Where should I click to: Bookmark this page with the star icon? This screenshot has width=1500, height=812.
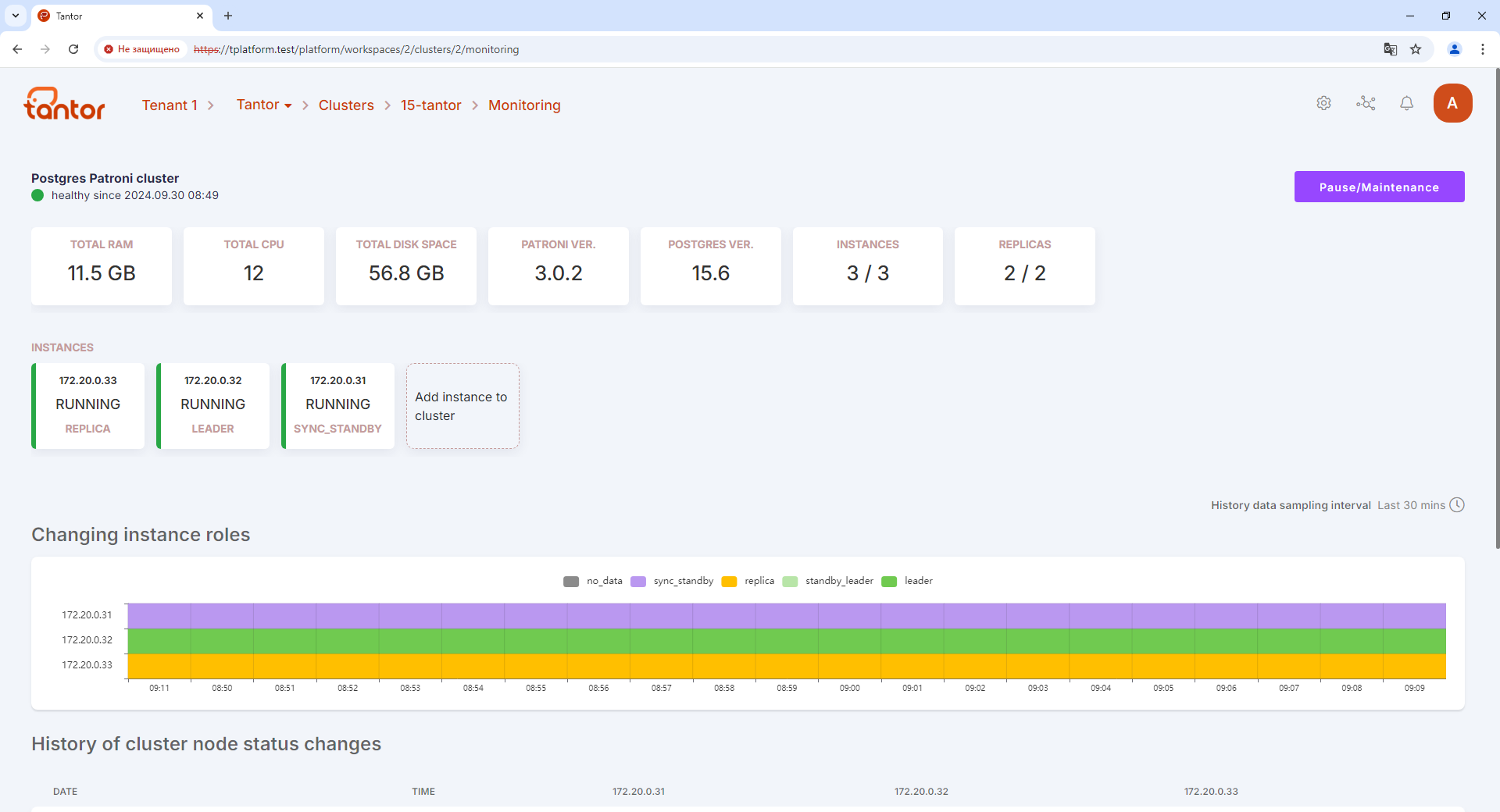pyautogui.click(x=1416, y=49)
